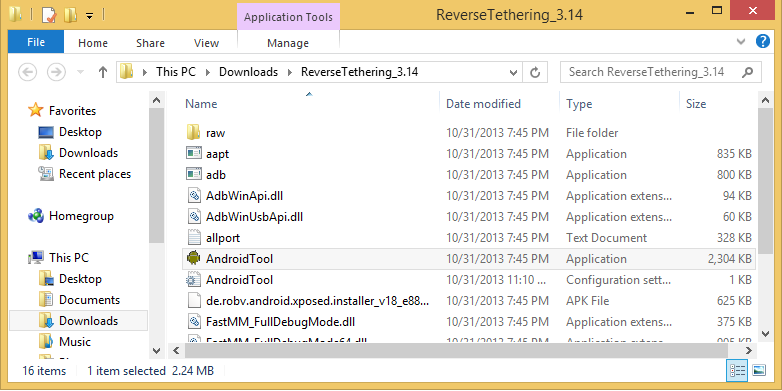Click the This PC computer icon
Screen dimensions: 782x391
[36, 258]
